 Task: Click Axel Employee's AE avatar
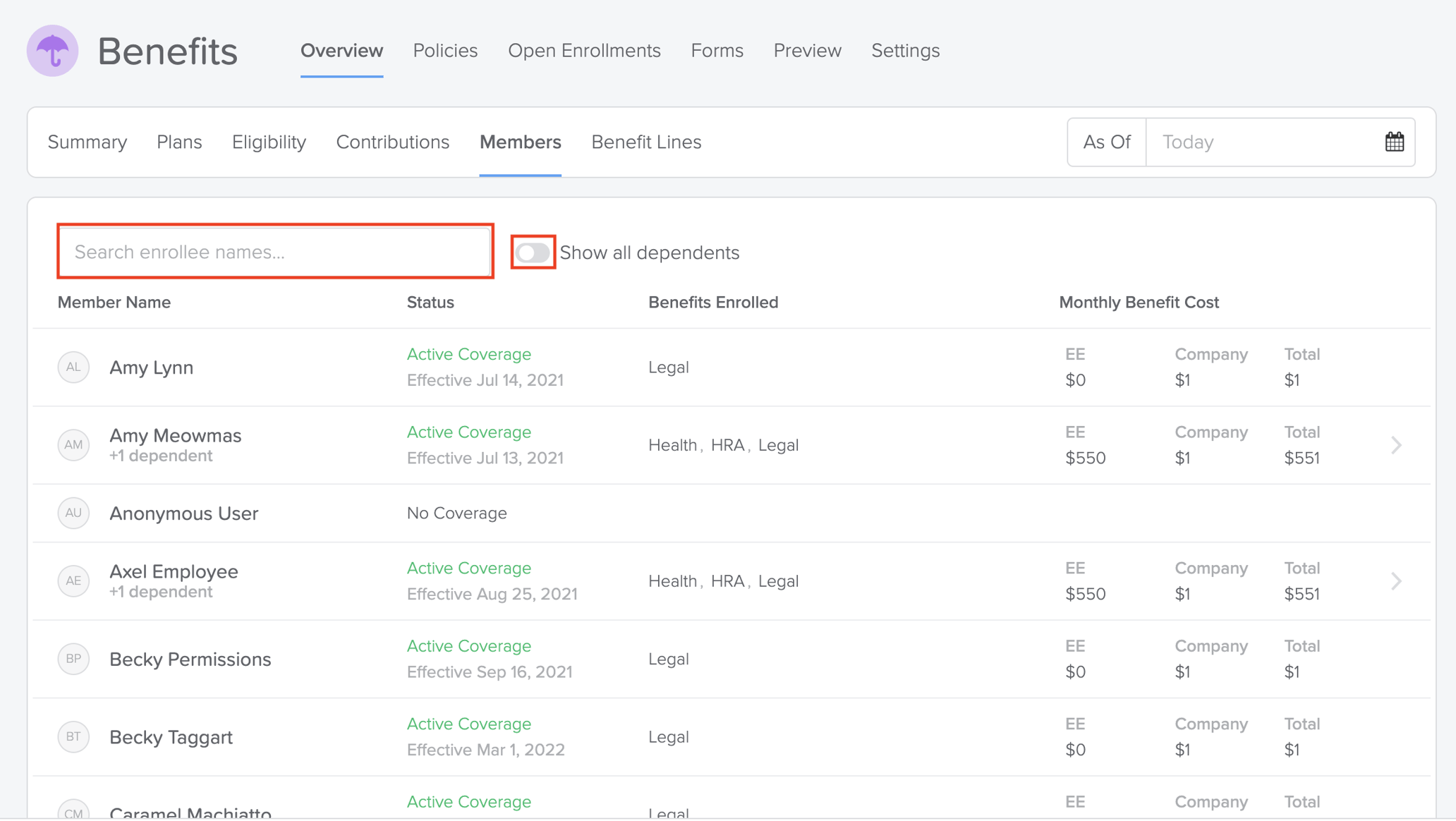click(73, 580)
